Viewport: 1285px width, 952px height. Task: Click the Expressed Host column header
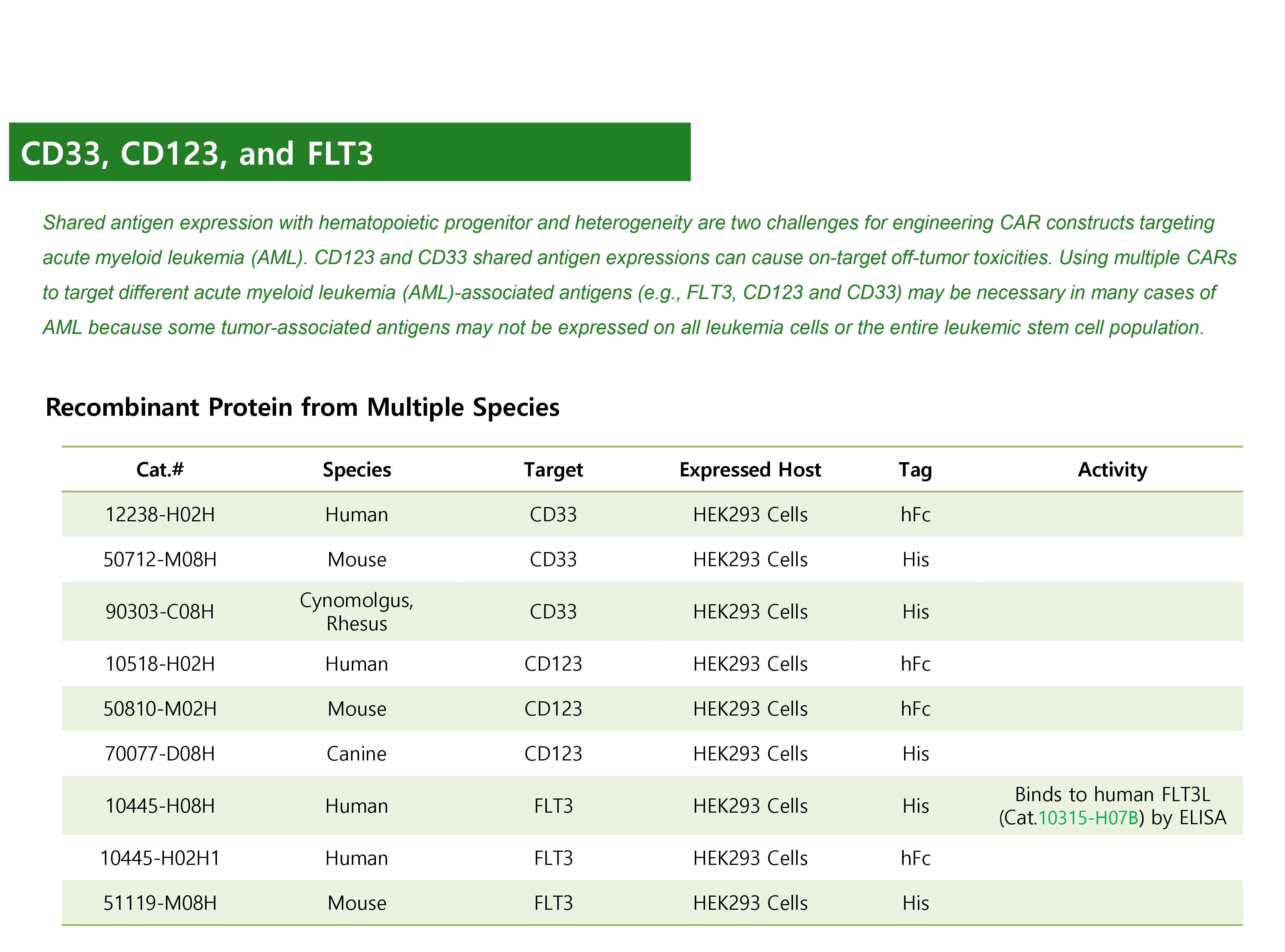[x=750, y=470]
